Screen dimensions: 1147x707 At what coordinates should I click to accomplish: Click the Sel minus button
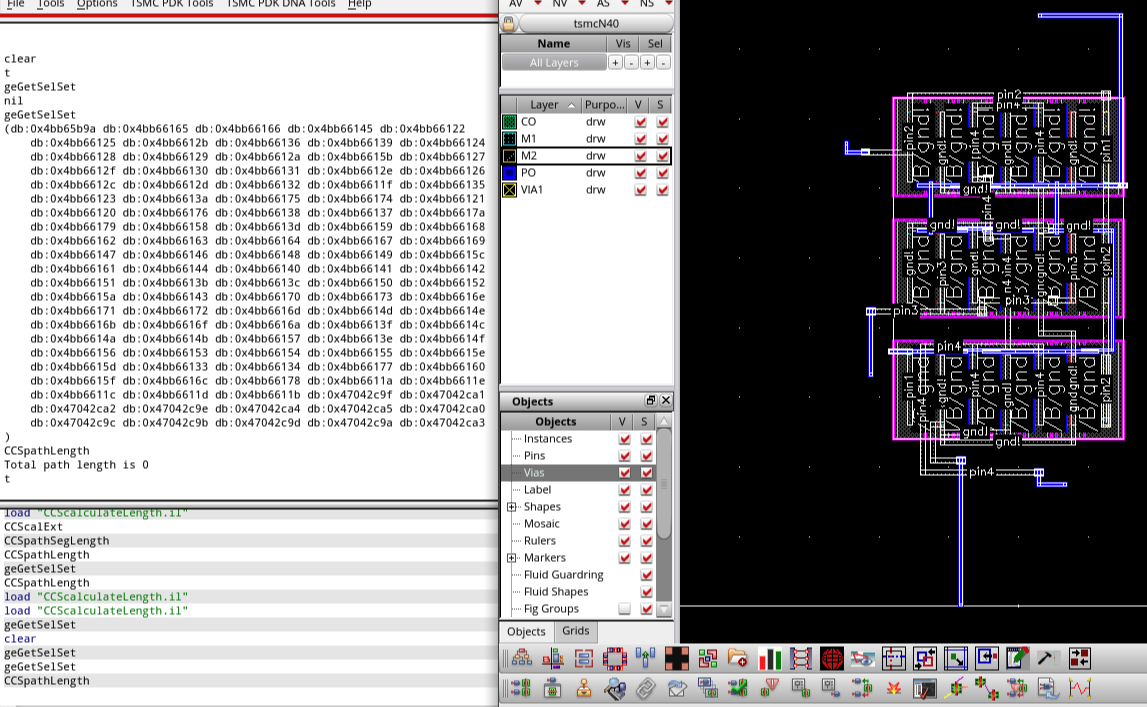pyautogui.click(x=663, y=63)
